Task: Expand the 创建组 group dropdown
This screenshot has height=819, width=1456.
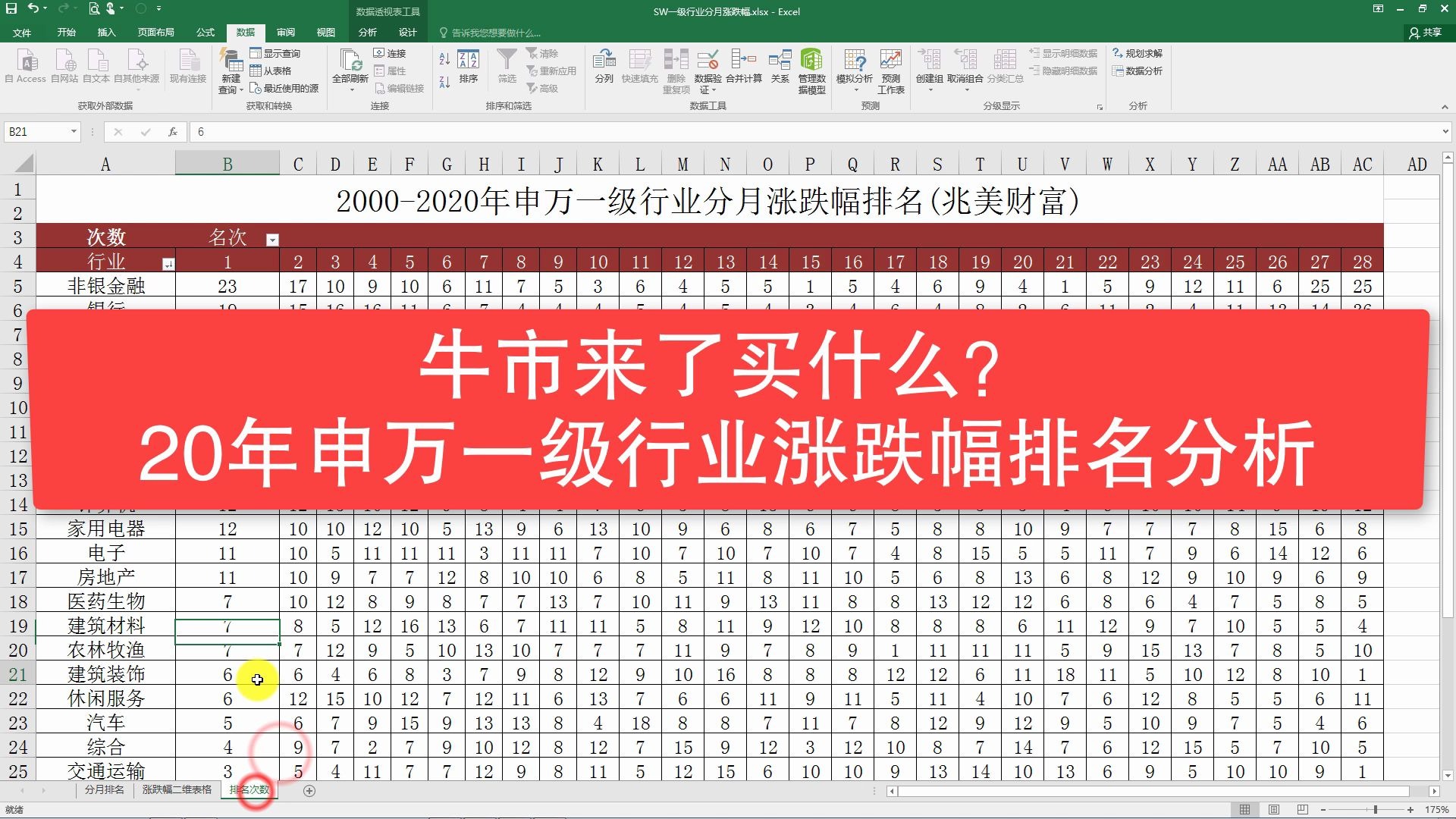Action: coord(930,89)
